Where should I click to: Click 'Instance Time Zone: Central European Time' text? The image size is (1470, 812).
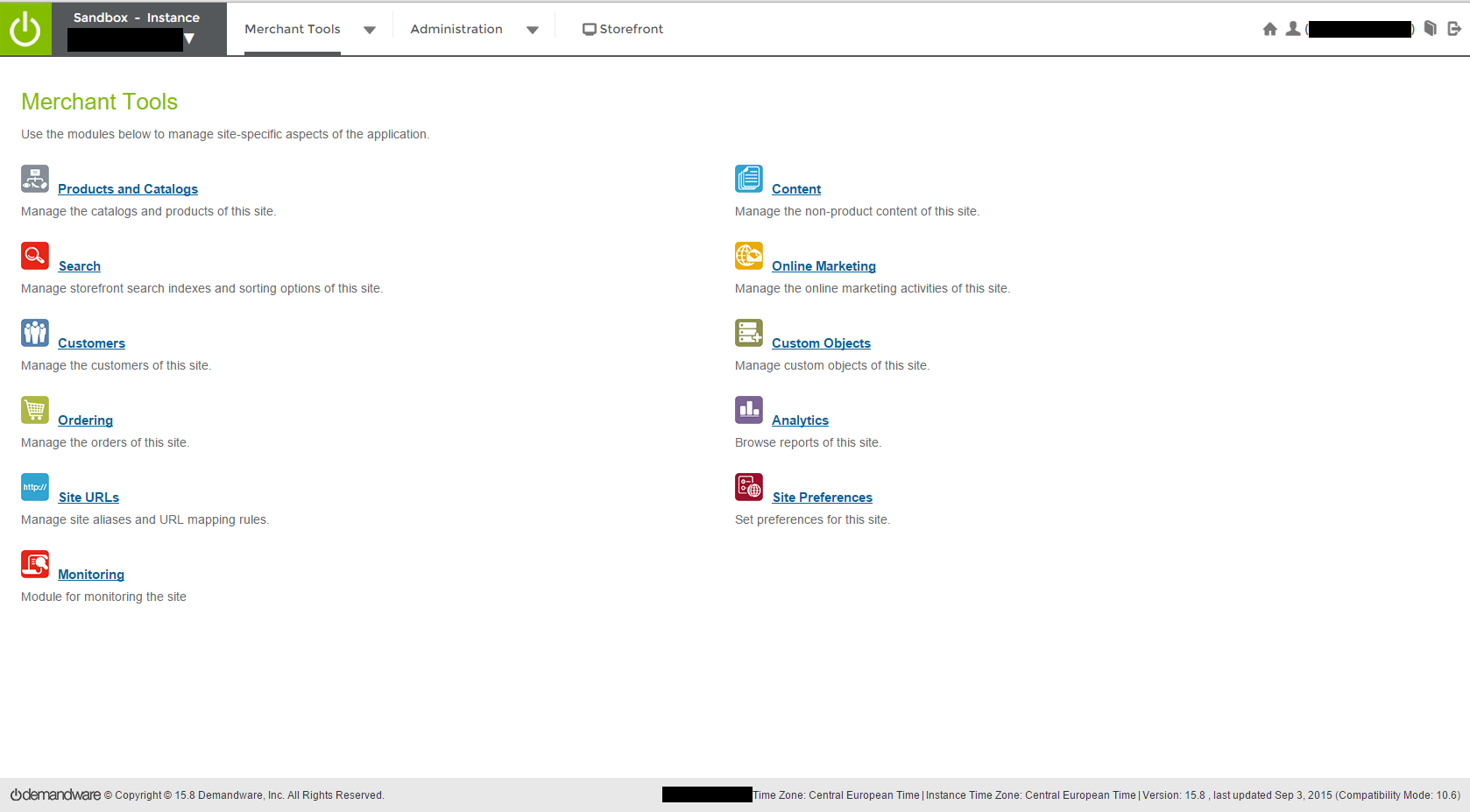pyautogui.click(x=1030, y=795)
